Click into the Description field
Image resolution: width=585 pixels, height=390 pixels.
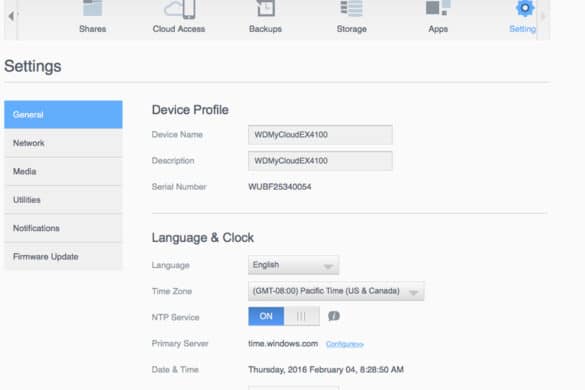click(x=320, y=161)
